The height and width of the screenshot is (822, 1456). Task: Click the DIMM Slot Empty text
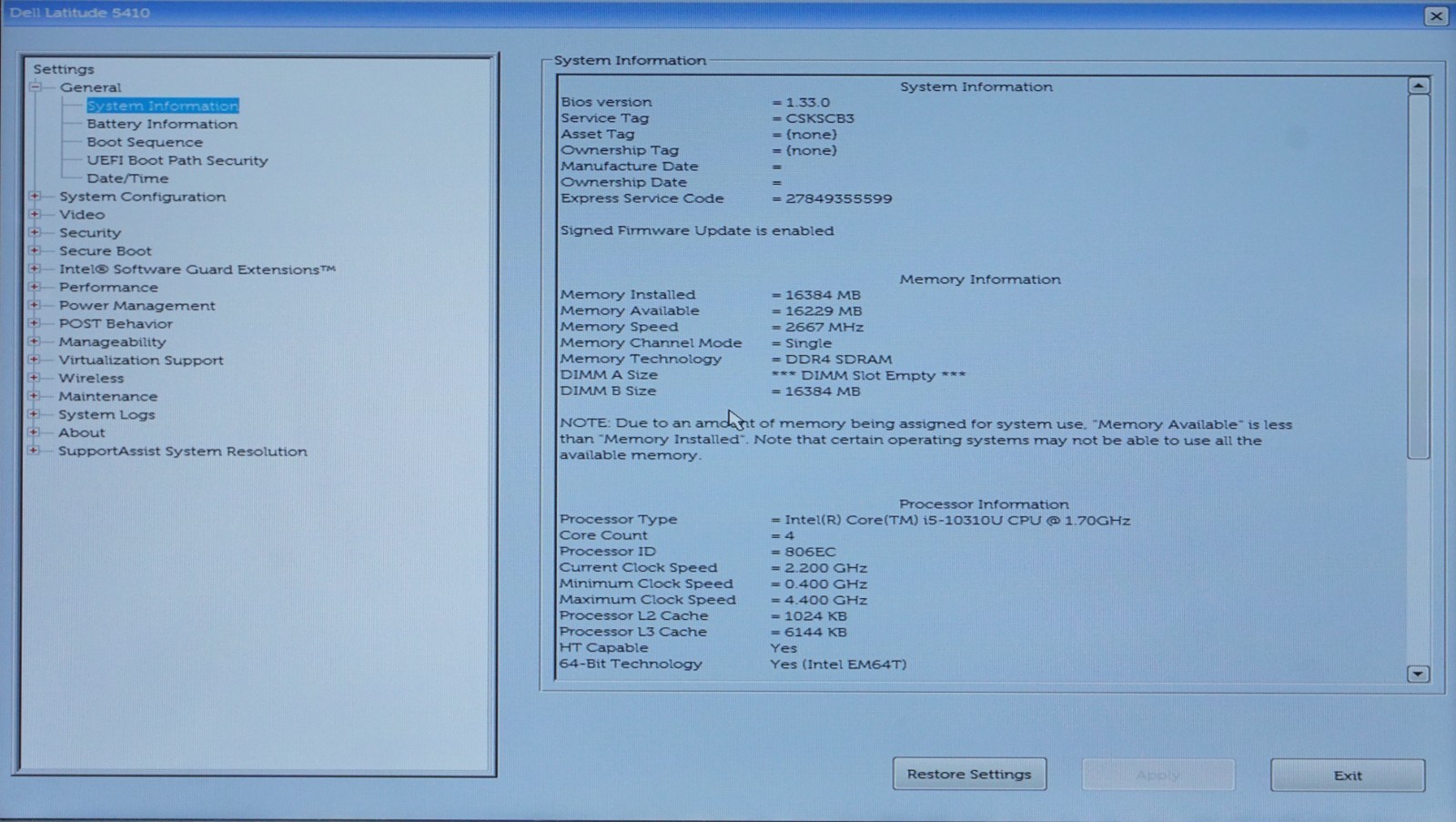pos(868,375)
